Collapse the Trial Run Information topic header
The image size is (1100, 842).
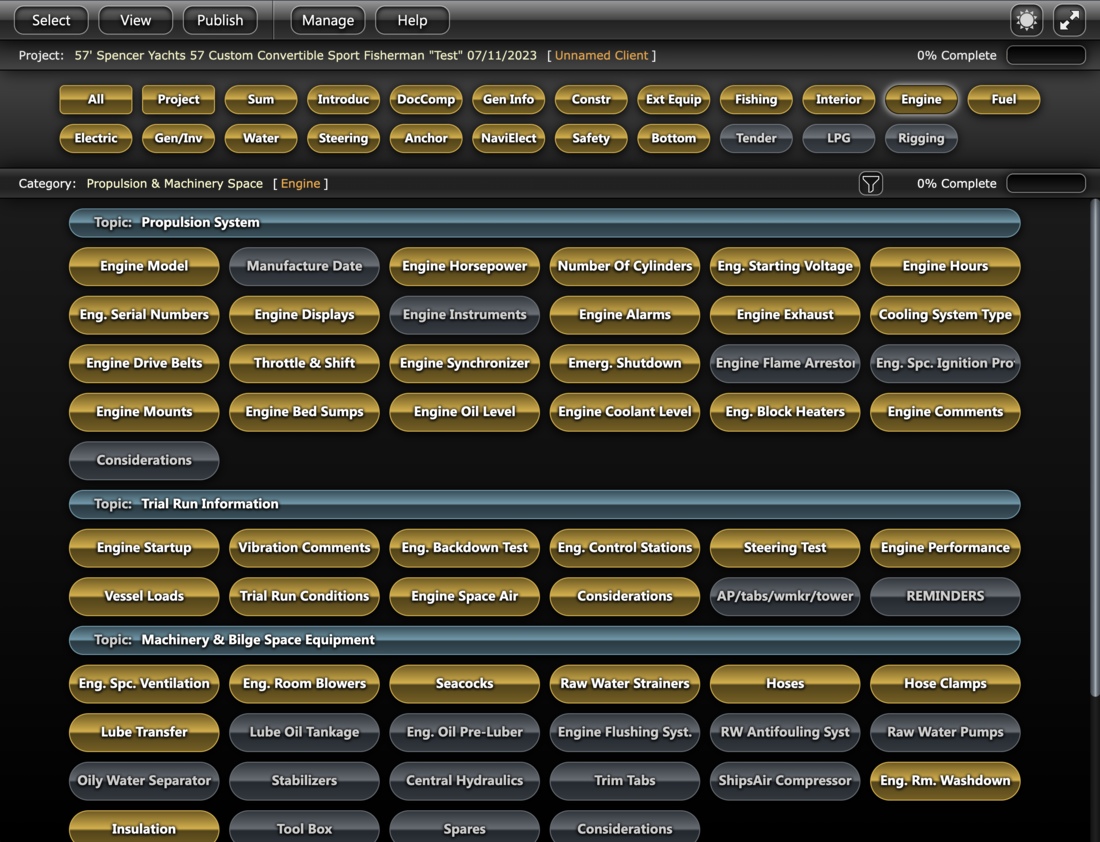pos(544,504)
